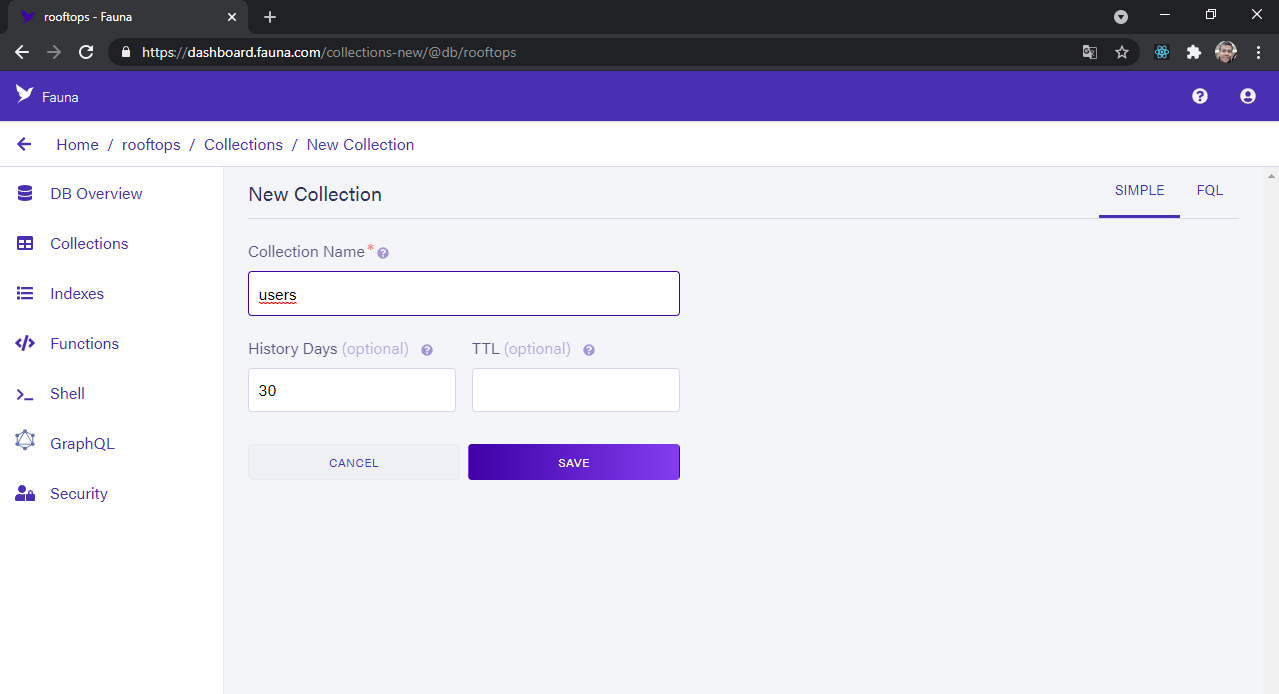
Task: Show Collection Name help tooltip icon
Action: 383,253
